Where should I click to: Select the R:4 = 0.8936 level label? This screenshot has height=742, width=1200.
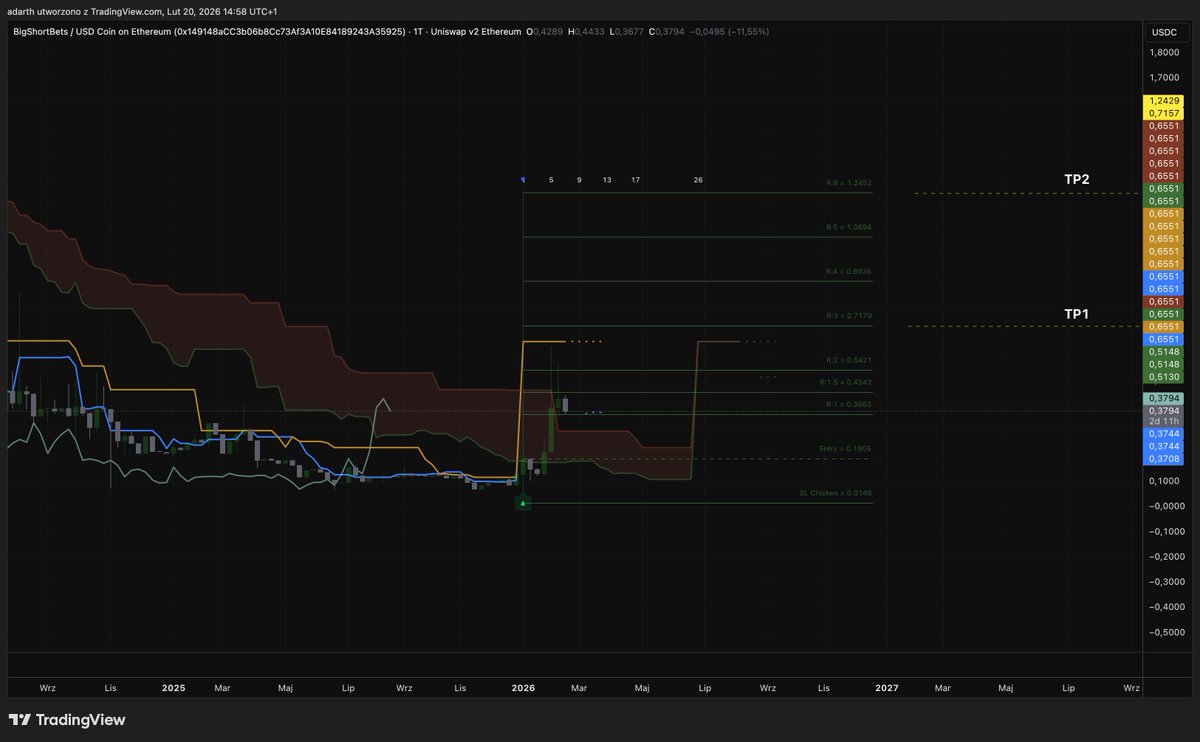849,271
